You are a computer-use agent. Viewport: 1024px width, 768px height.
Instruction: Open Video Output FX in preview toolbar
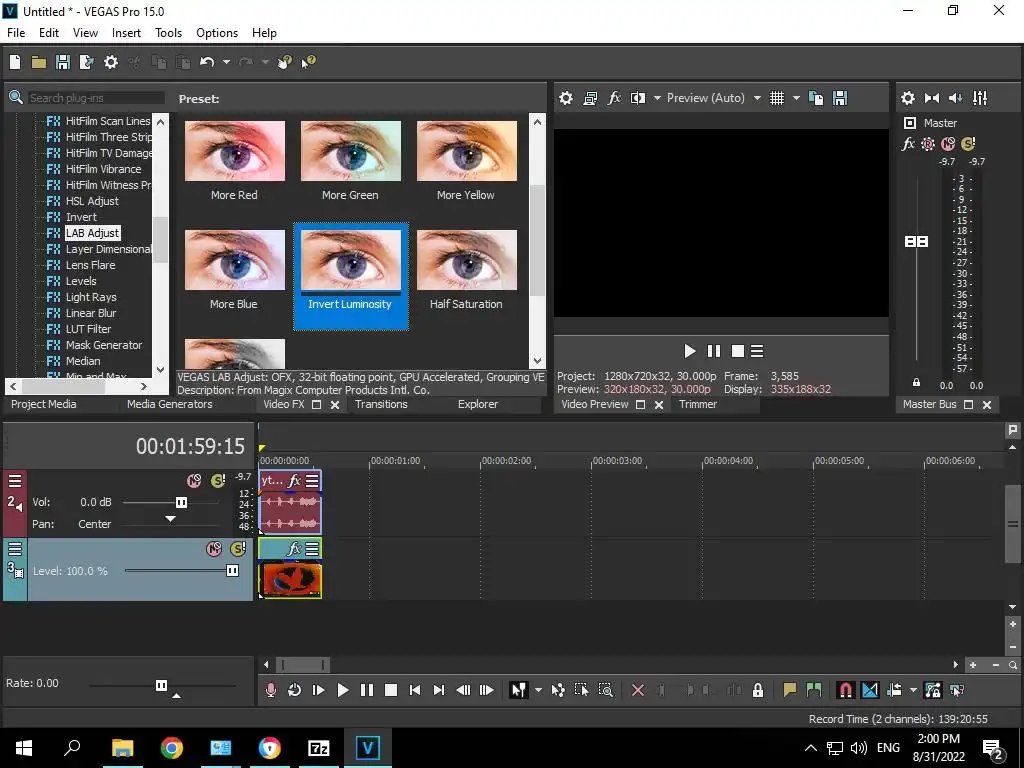tap(614, 98)
